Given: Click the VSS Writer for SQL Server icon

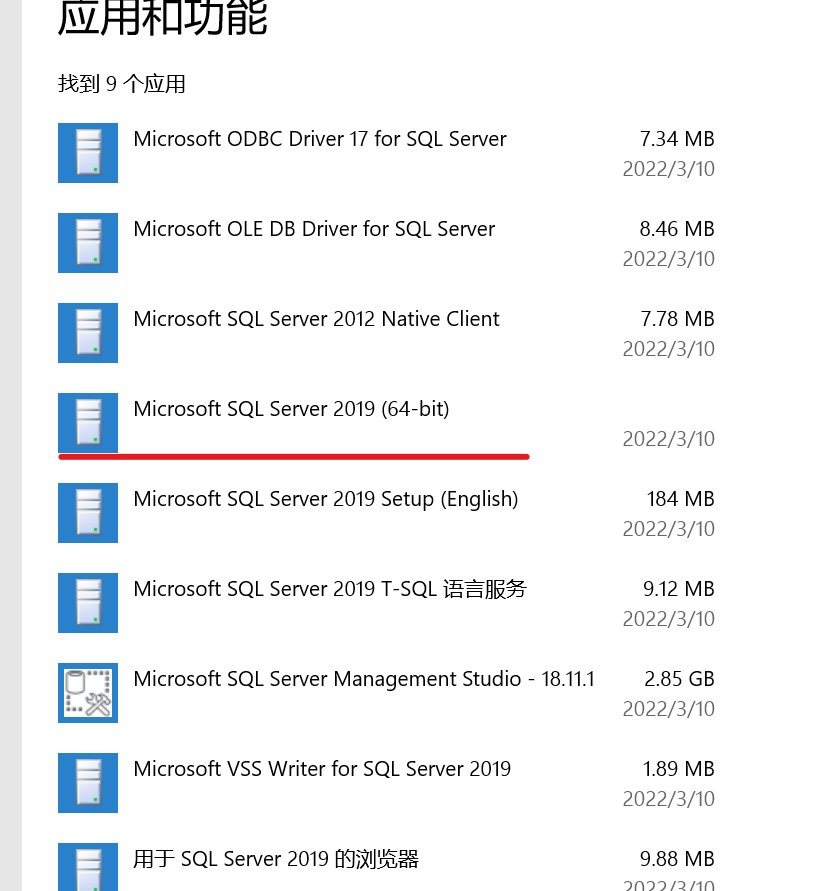Looking at the screenshot, I should click(88, 782).
